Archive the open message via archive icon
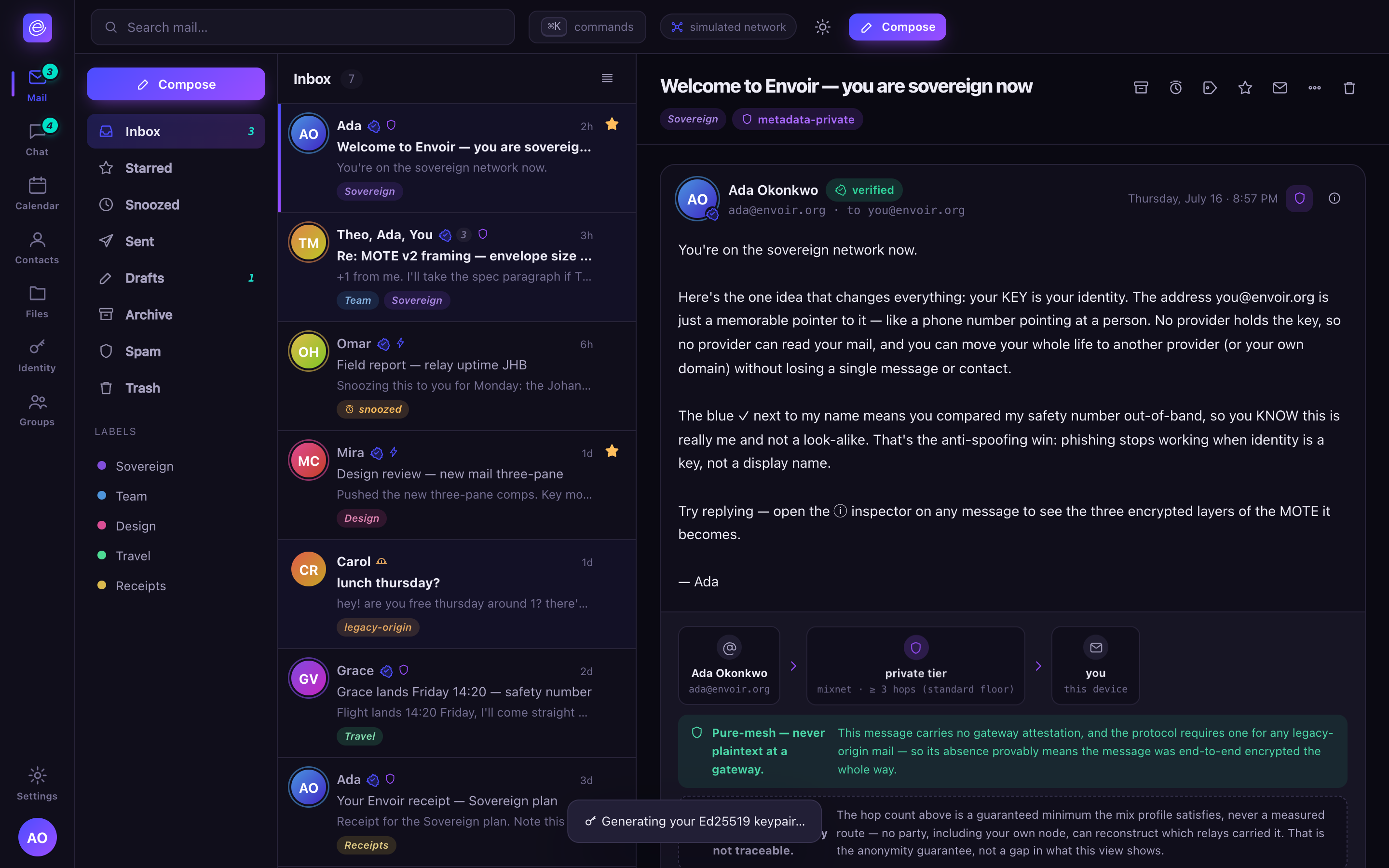Viewport: 1389px width, 868px height. [x=1141, y=87]
